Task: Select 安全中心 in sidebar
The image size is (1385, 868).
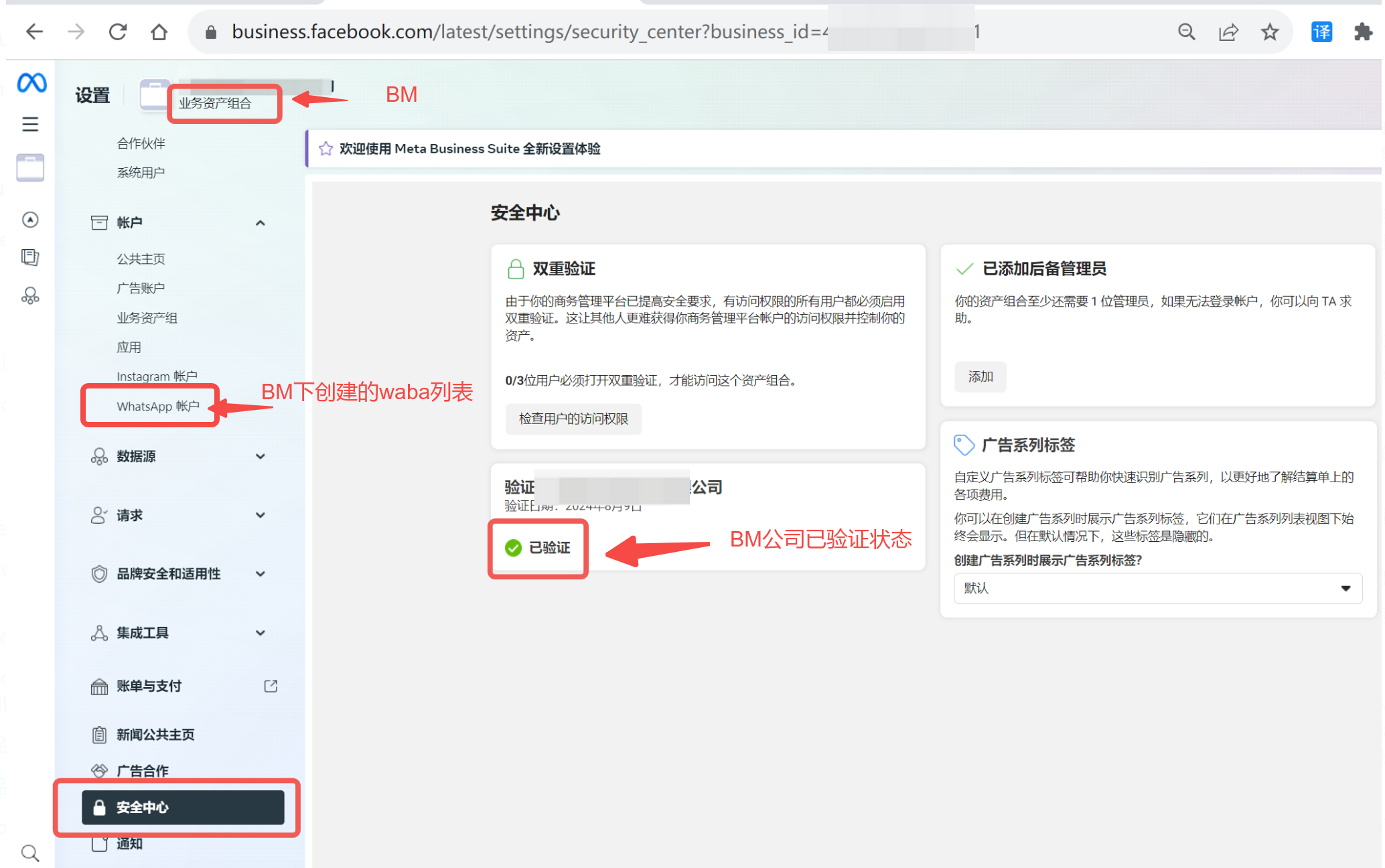Action: pyautogui.click(x=183, y=808)
